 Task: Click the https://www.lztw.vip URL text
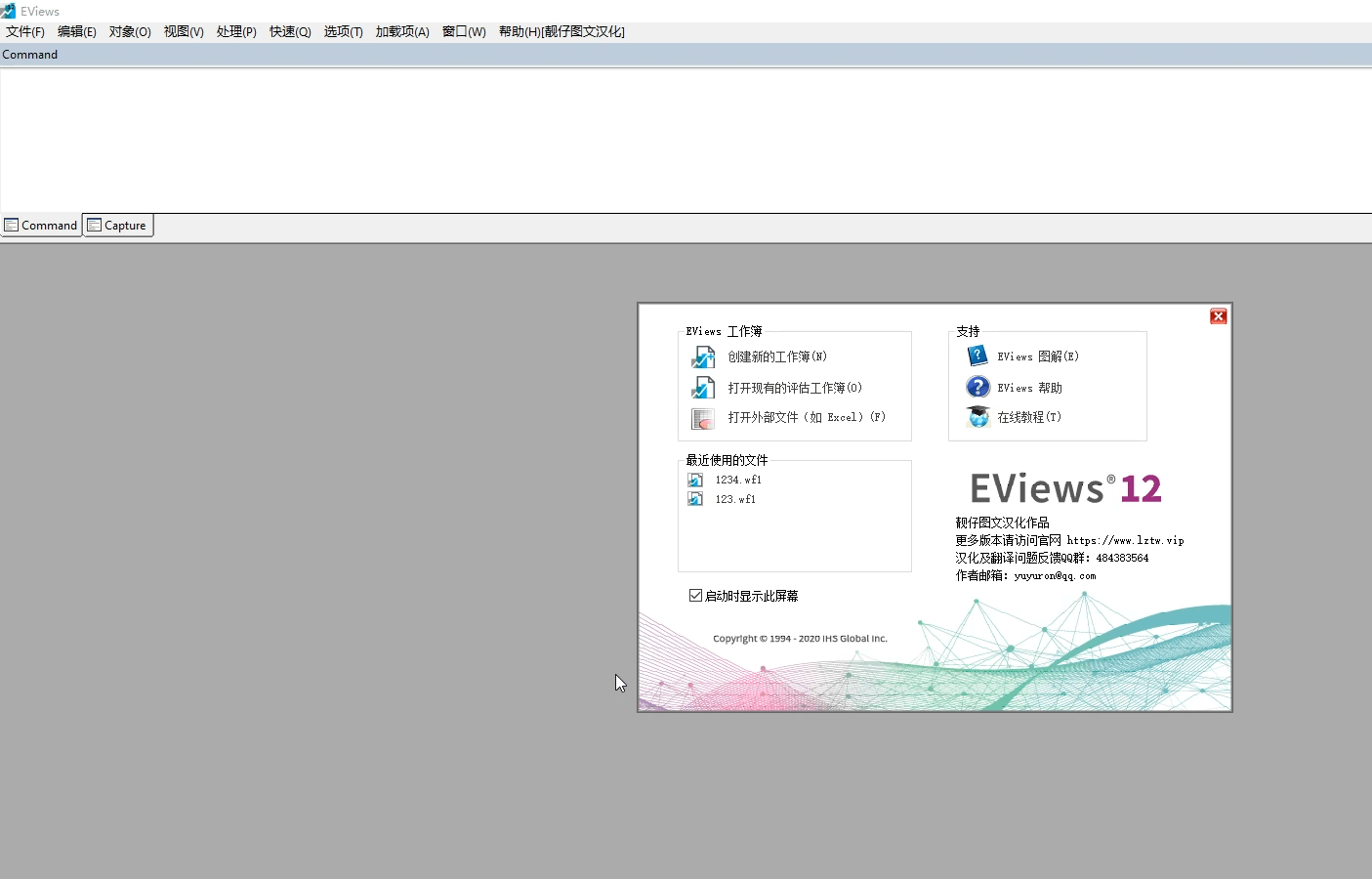coord(1125,540)
